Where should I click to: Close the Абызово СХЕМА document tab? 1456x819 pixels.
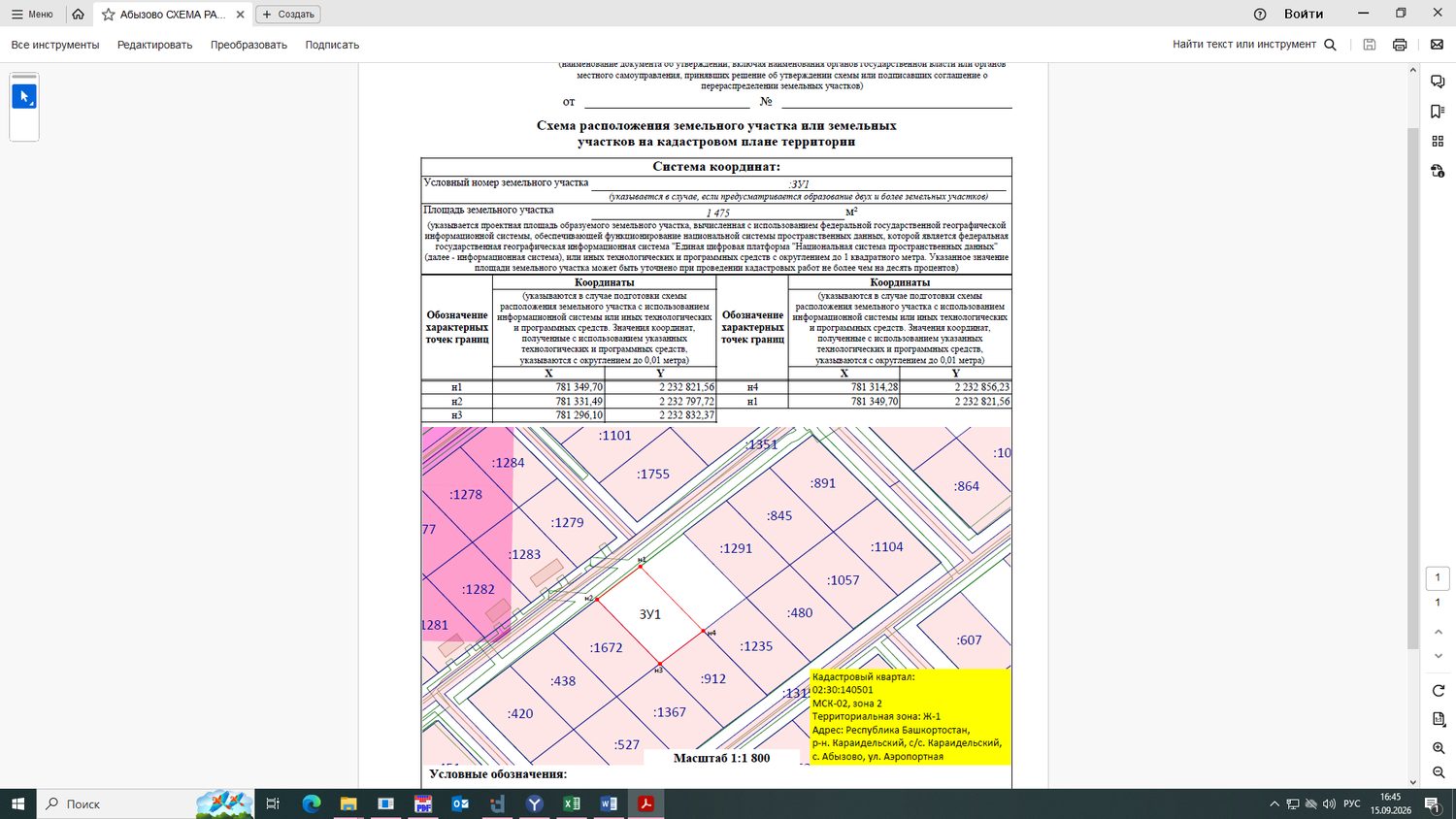[240, 15]
